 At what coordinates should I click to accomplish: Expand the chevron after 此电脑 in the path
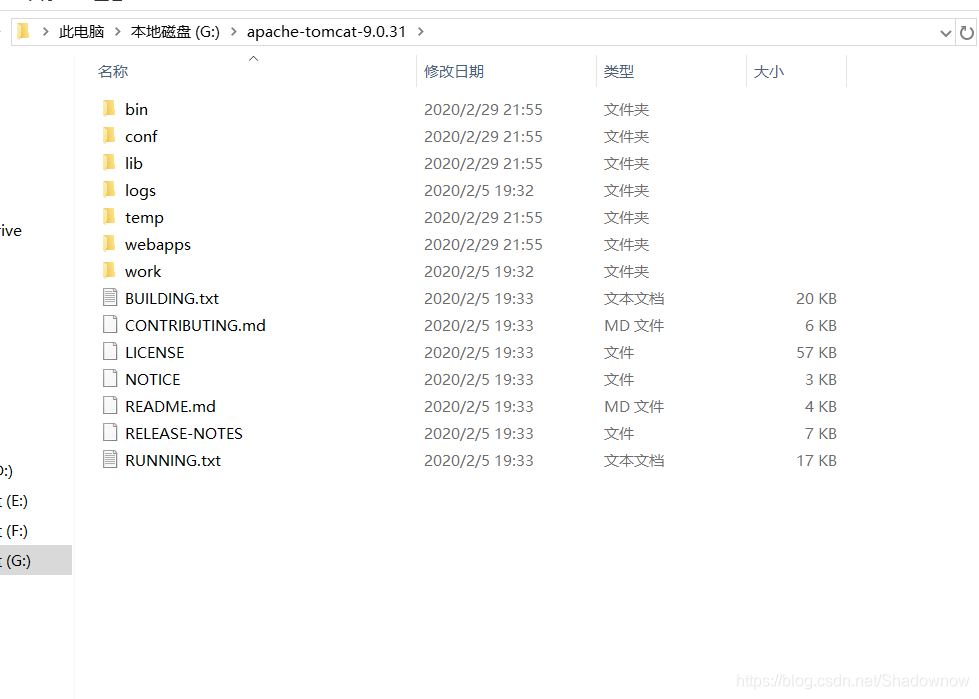tap(117, 32)
